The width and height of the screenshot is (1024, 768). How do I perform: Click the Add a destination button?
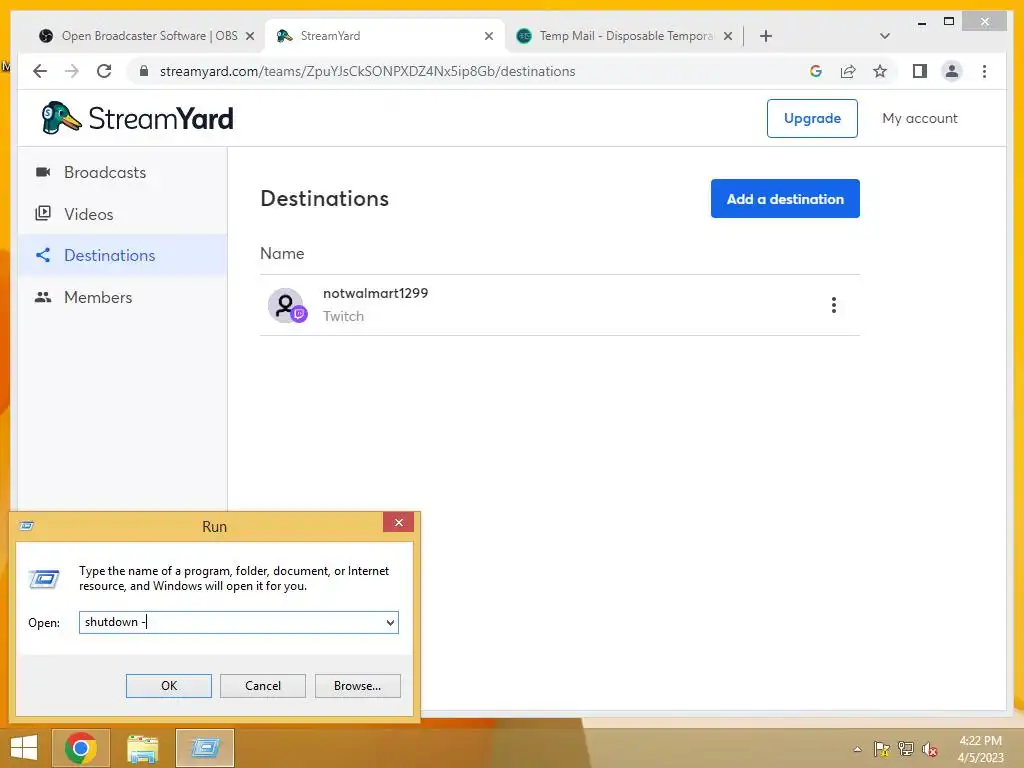785,199
